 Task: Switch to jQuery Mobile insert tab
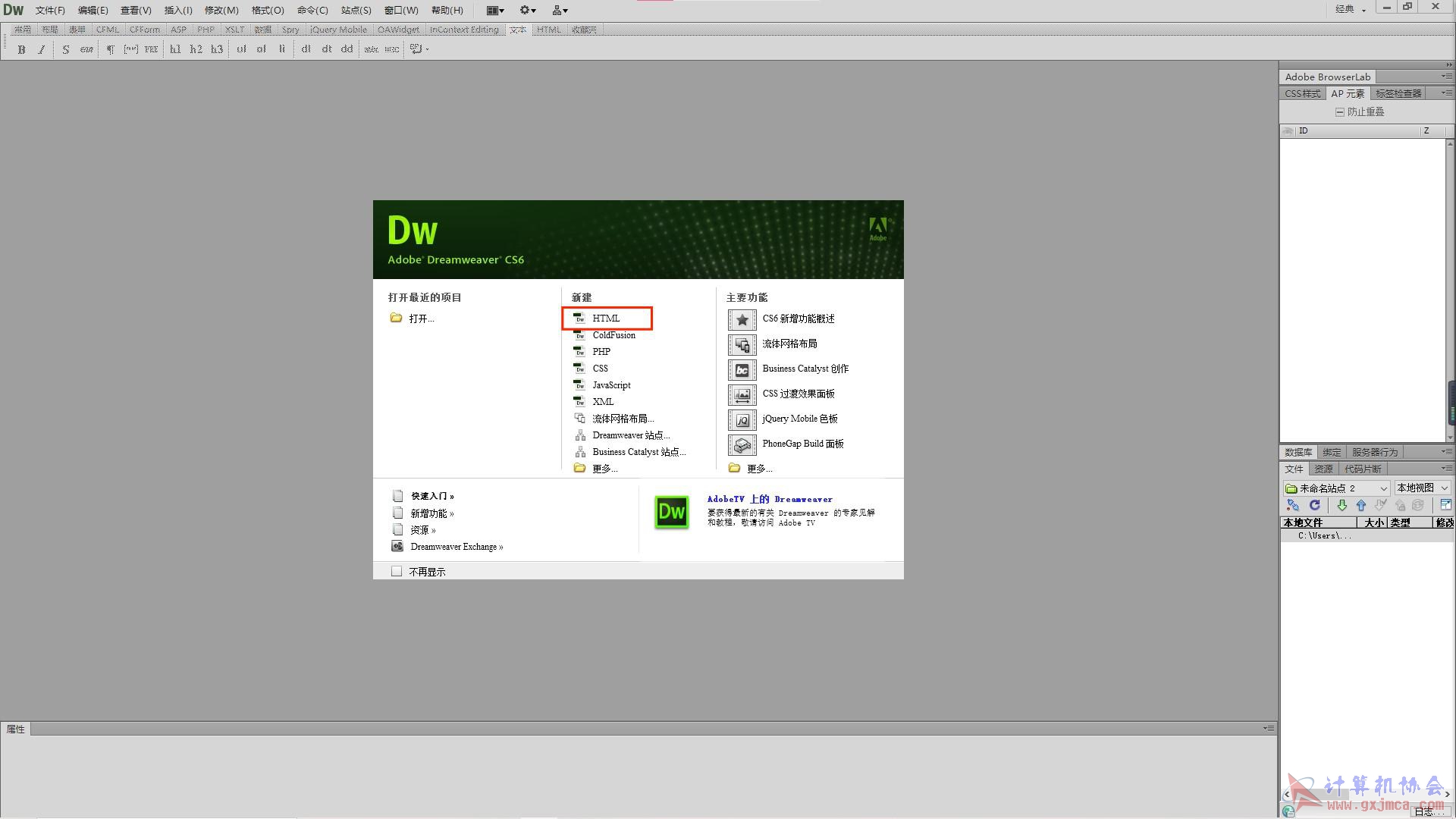(338, 30)
